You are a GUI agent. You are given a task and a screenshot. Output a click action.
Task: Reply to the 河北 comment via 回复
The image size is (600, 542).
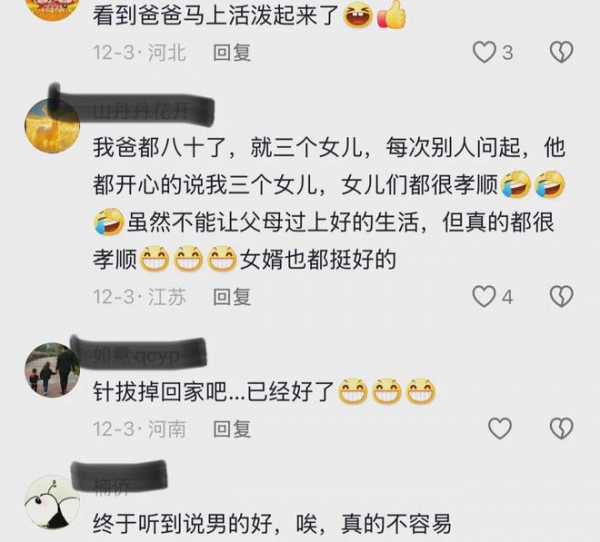pyautogui.click(x=232, y=52)
